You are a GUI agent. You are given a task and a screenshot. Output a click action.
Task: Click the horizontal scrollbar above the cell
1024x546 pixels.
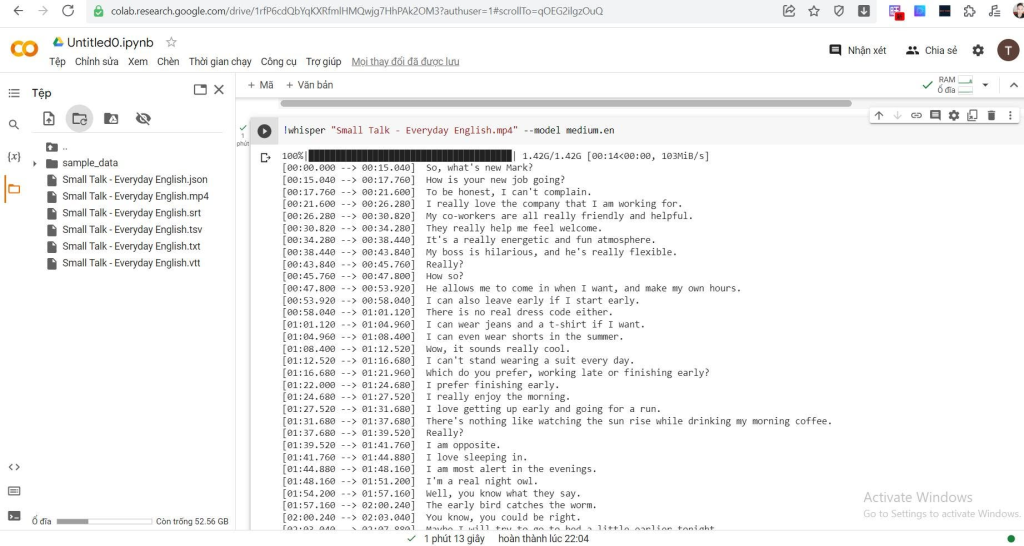566,103
